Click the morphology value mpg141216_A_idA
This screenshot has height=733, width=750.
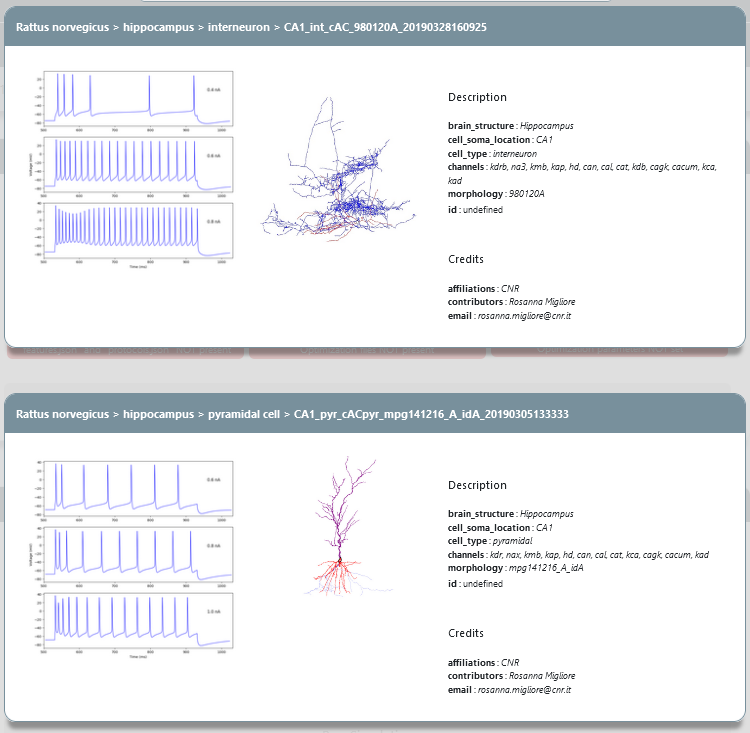[546, 568]
